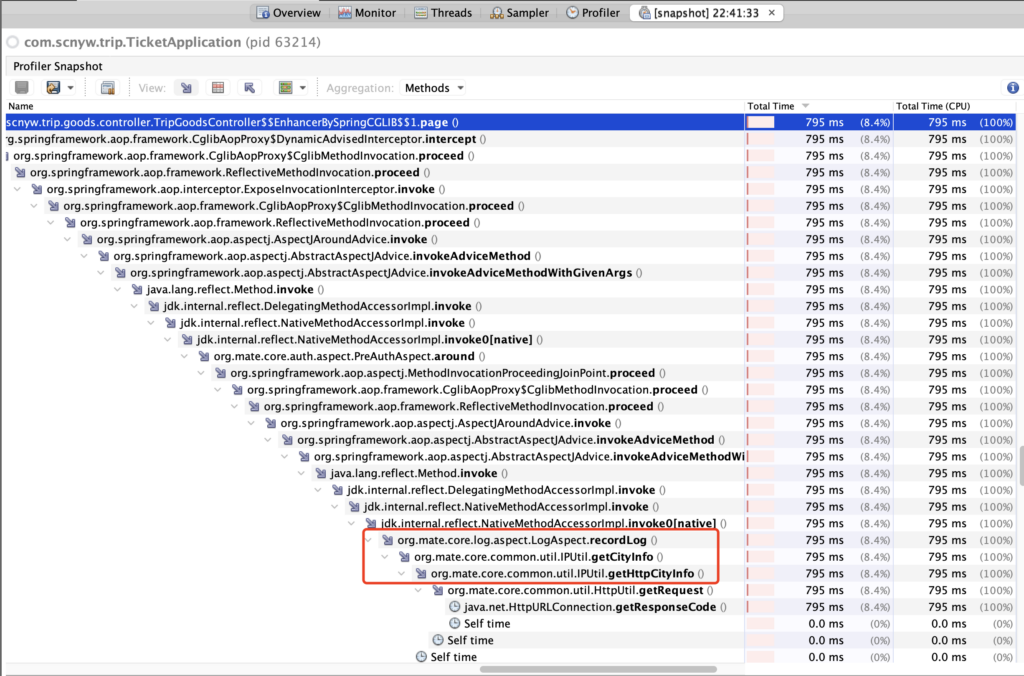The image size is (1024, 676).
Task: Click the compare snapshots toolbar icon
Action: coord(108,88)
